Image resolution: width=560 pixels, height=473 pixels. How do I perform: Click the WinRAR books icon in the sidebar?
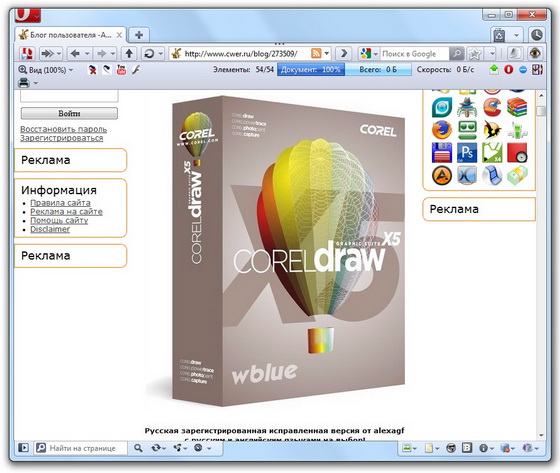pyautogui.click(x=517, y=107)
